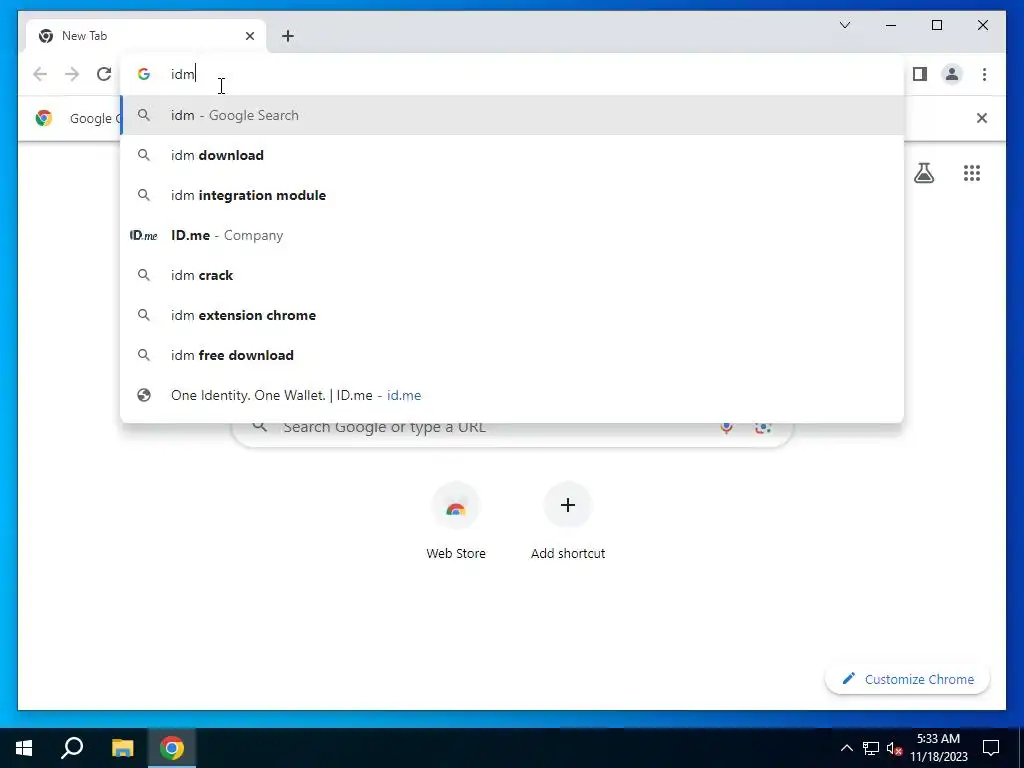Screen dimensions: 1024x768
Task: Open the notification center icon
Action: (x=991, y=748)
